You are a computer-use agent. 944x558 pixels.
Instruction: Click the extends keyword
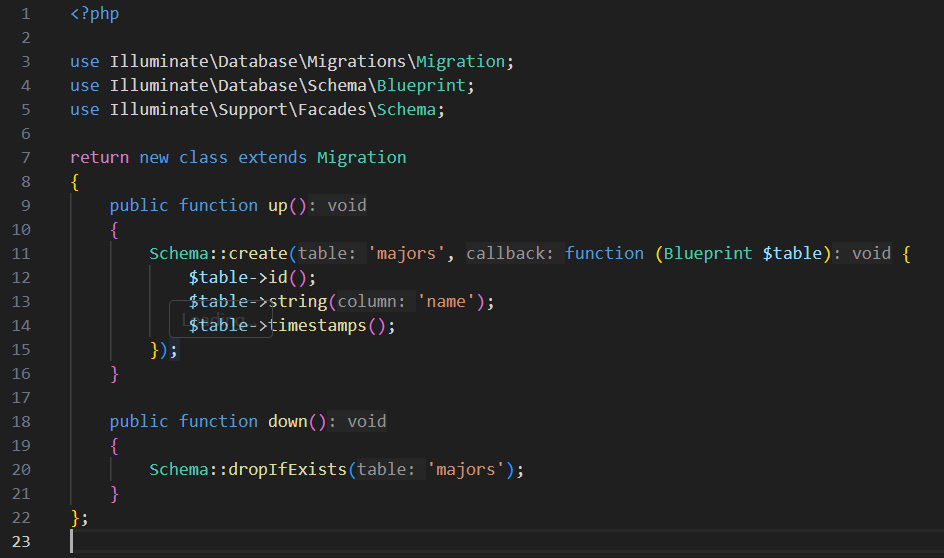(272, 157)
